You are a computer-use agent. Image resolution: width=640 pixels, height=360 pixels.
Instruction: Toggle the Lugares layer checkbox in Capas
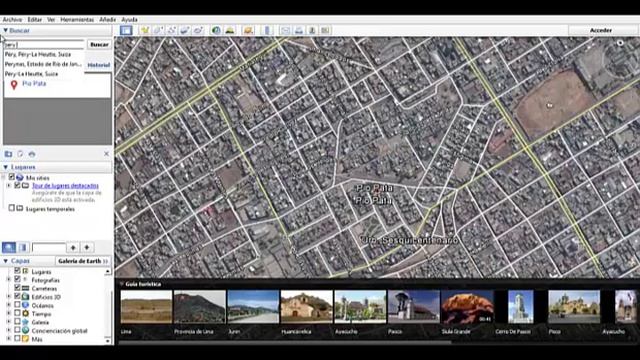click(17, 271)
